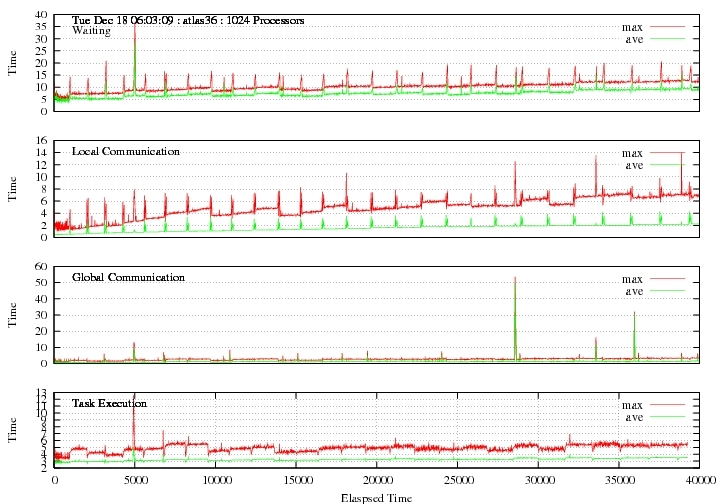Screen dimensions: 720x504
Task: Click tallest spike in Global Communication plot
Action: (x=515, y=280)
